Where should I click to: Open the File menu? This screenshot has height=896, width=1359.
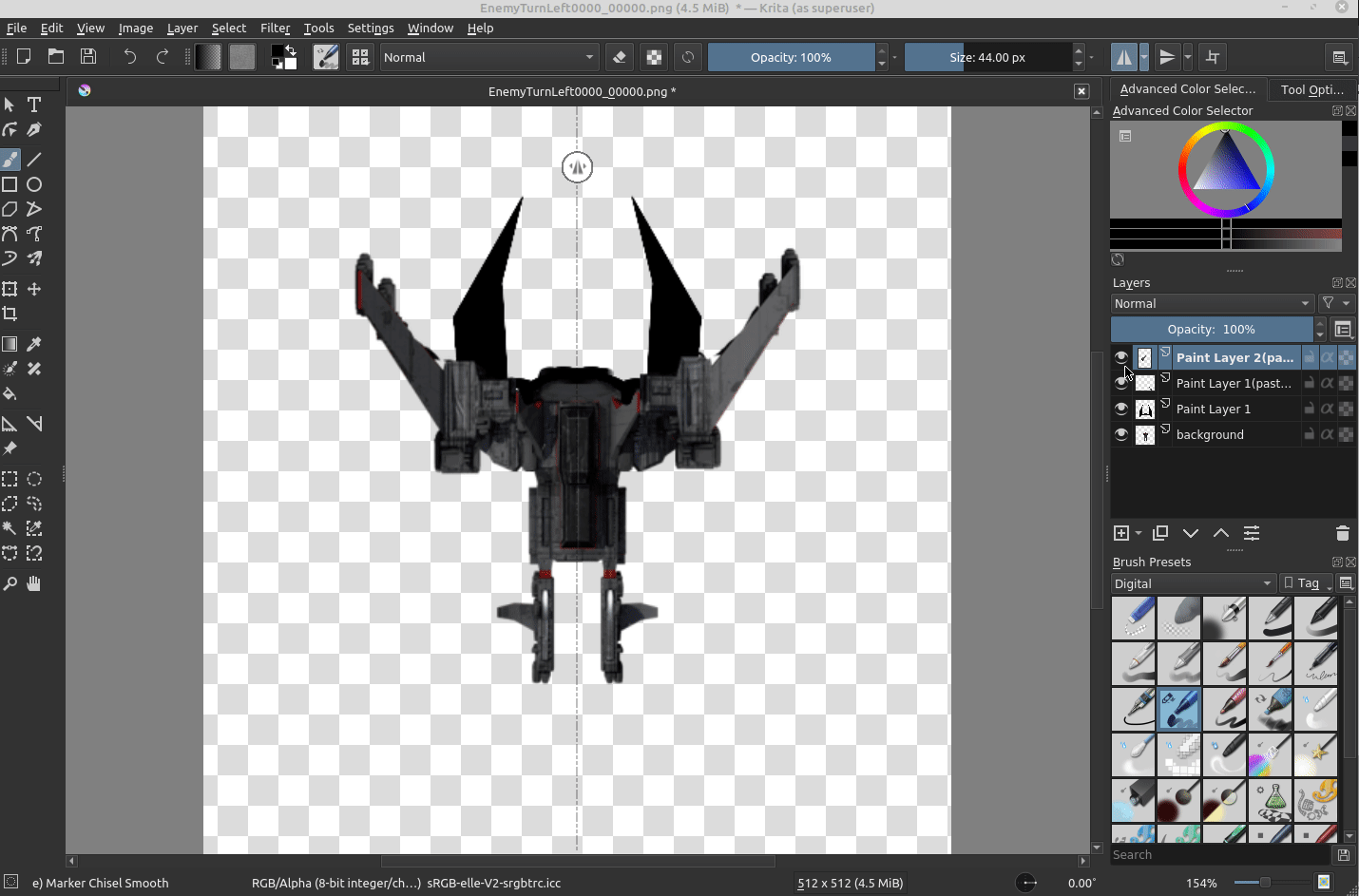[x=17, y=28]
